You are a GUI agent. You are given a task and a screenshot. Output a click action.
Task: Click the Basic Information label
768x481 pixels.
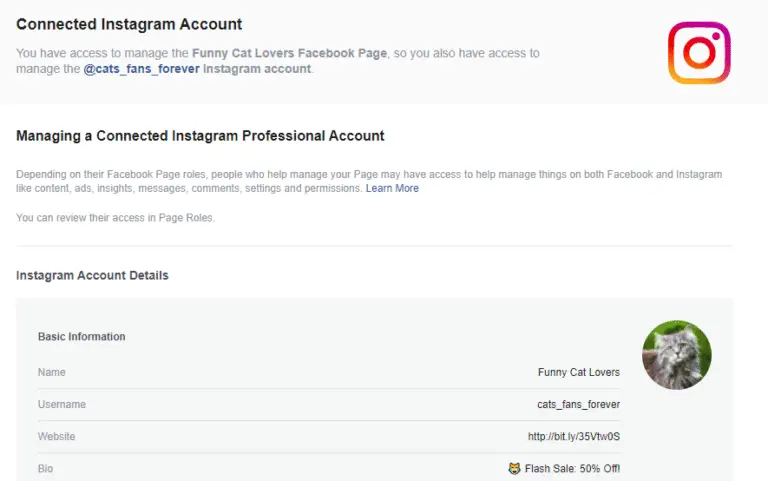81,337
